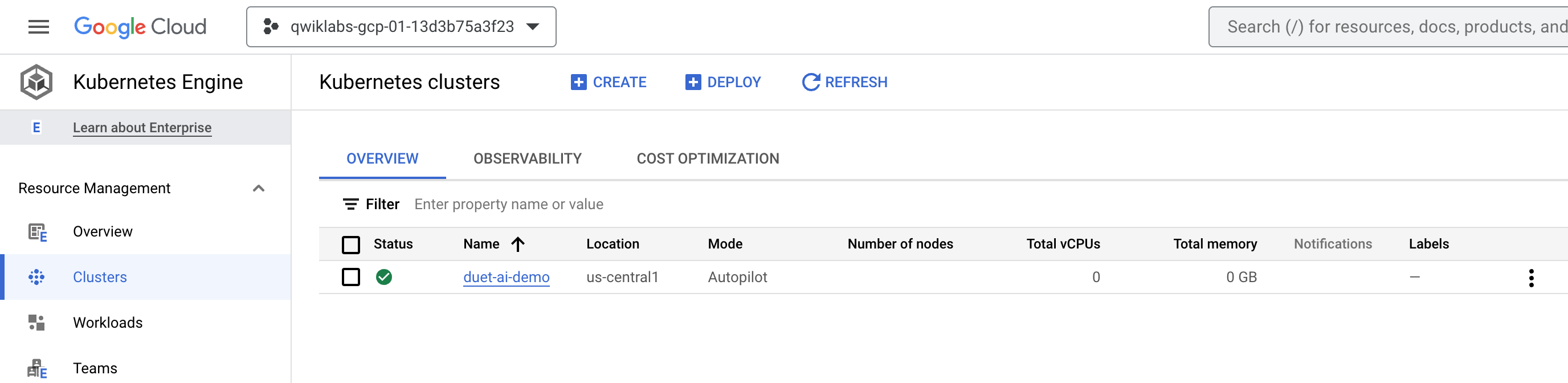
Task: Open the Overview sidebar item
Action: (145, 232)
